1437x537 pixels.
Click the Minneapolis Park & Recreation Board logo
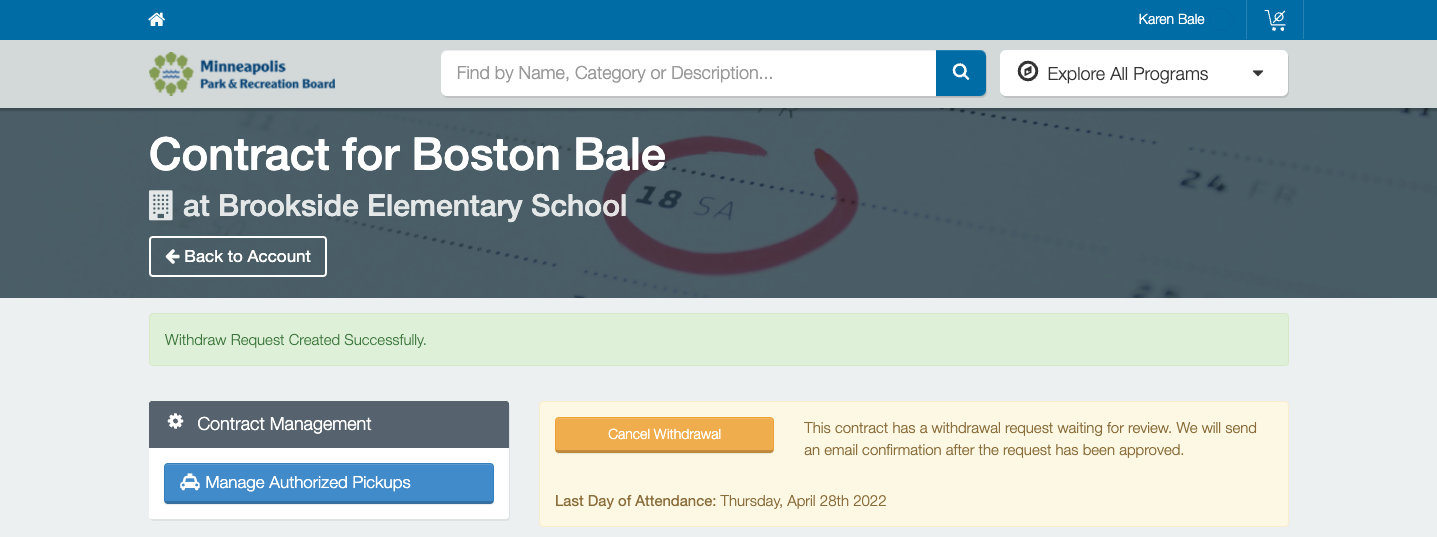(242, 74)
